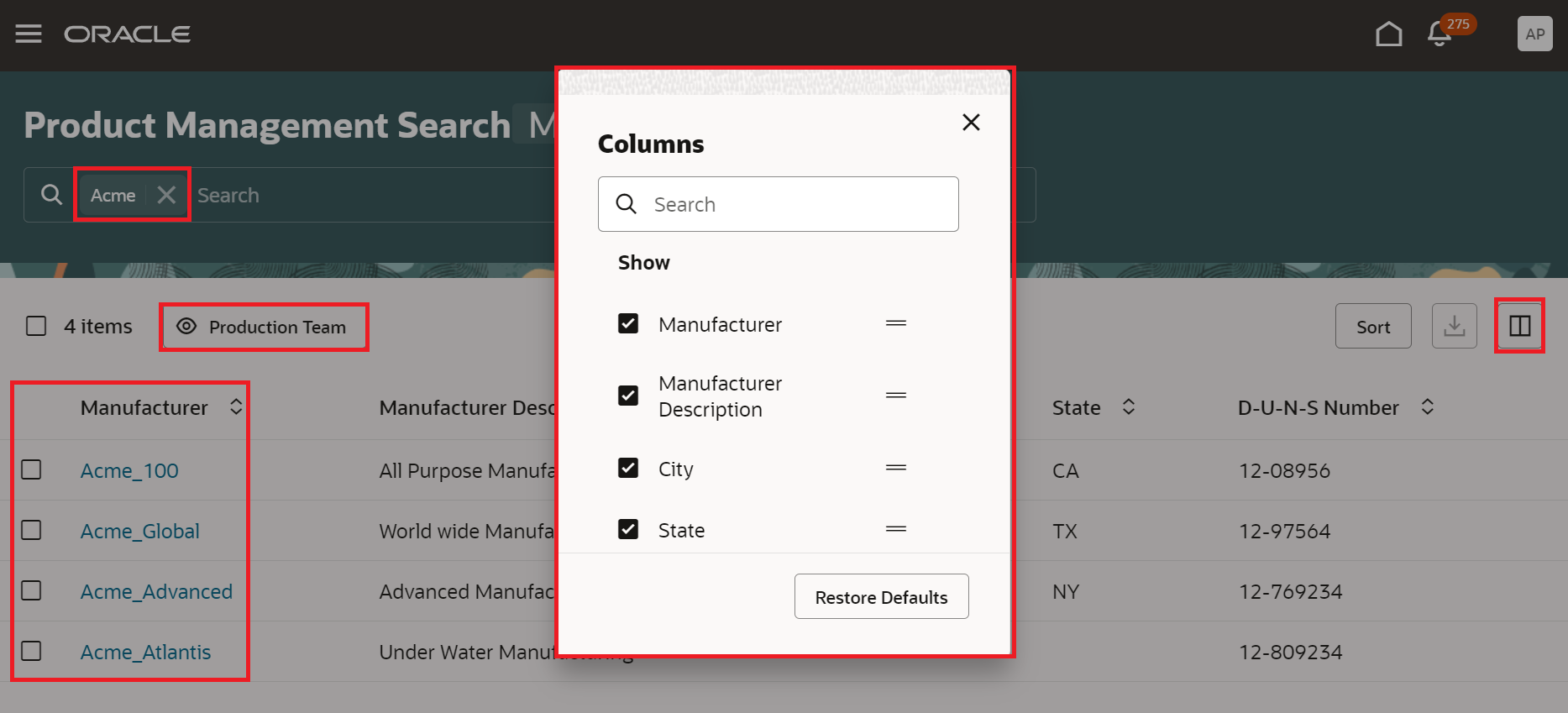This screenshot has width=1568, height=713.
Task: Click the magnifier icon in main search bar
Action: tap(51, 195)
